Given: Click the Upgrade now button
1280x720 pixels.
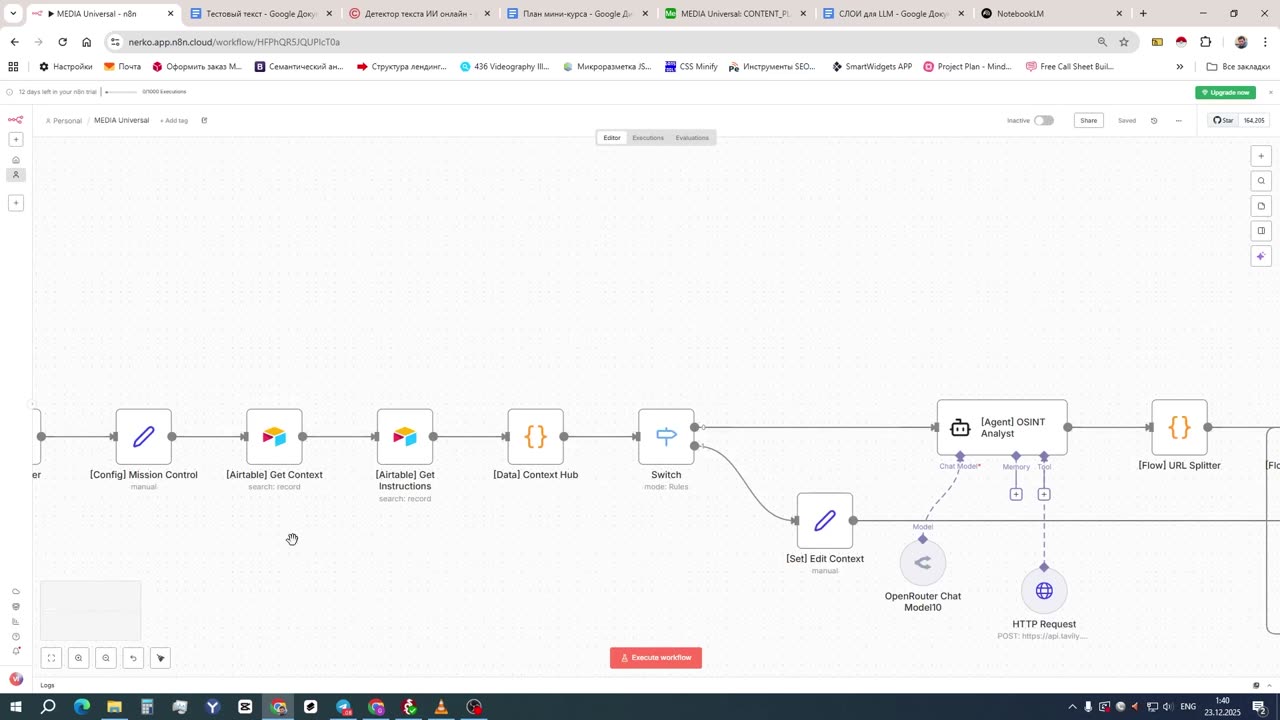Looking at the screenshot, I should coord(1226,92).
